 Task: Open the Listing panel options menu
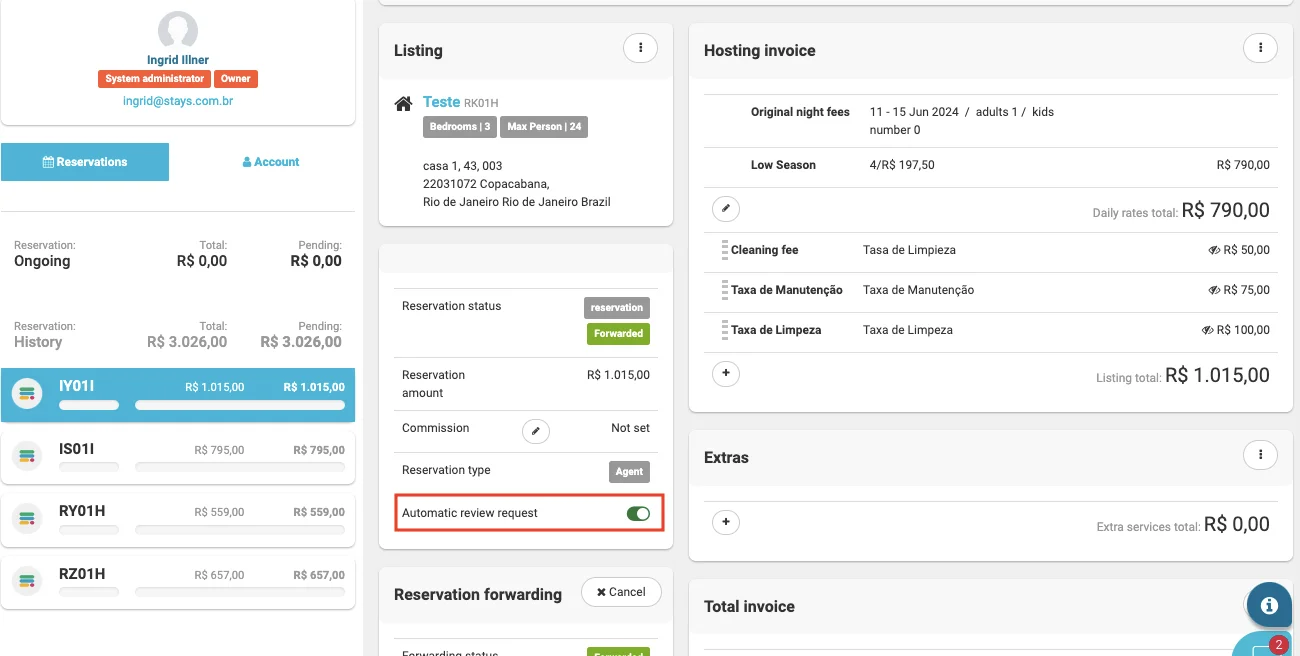click(640, 47)
